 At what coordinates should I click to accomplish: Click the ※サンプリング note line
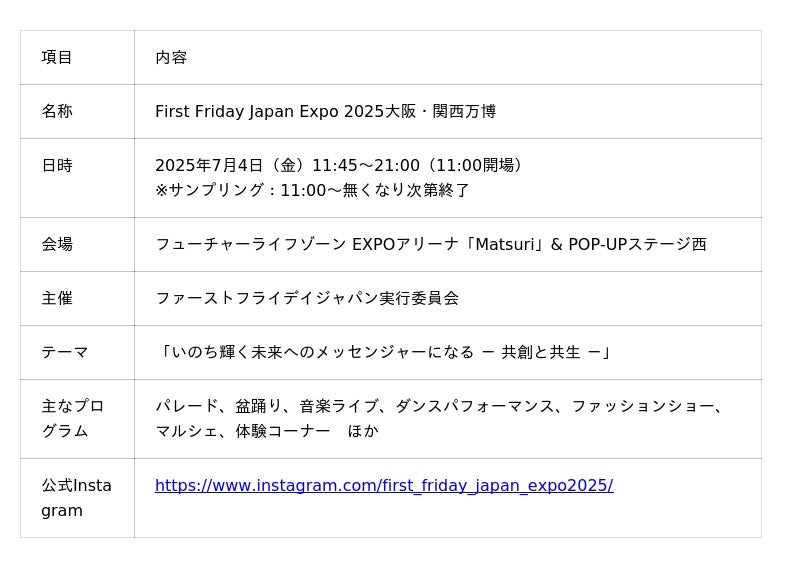(x=312, y=190)
